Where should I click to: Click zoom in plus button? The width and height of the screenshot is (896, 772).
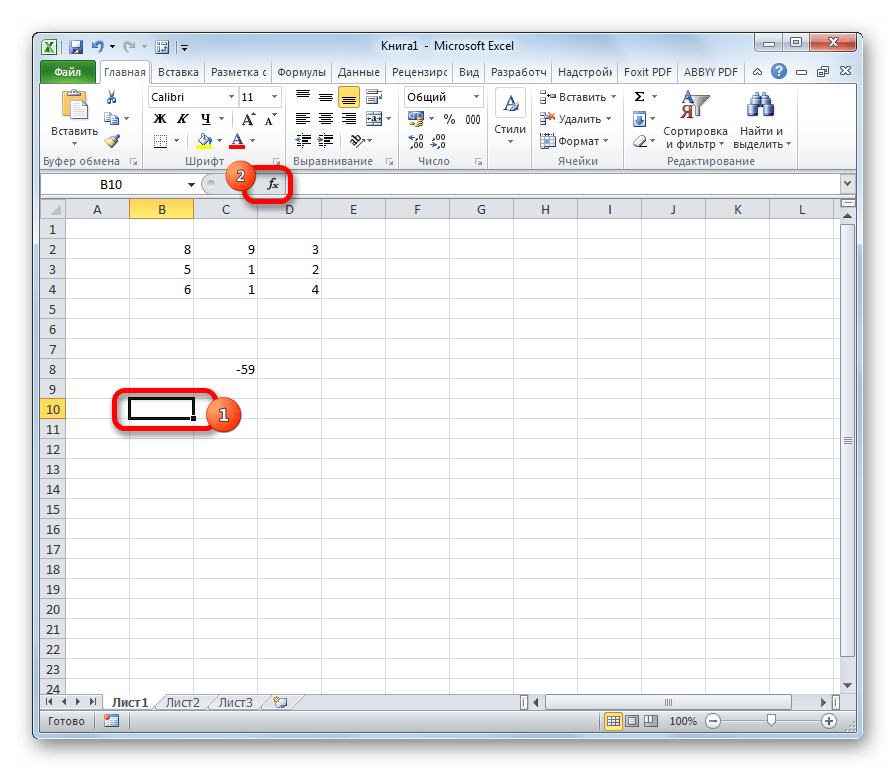829,721
